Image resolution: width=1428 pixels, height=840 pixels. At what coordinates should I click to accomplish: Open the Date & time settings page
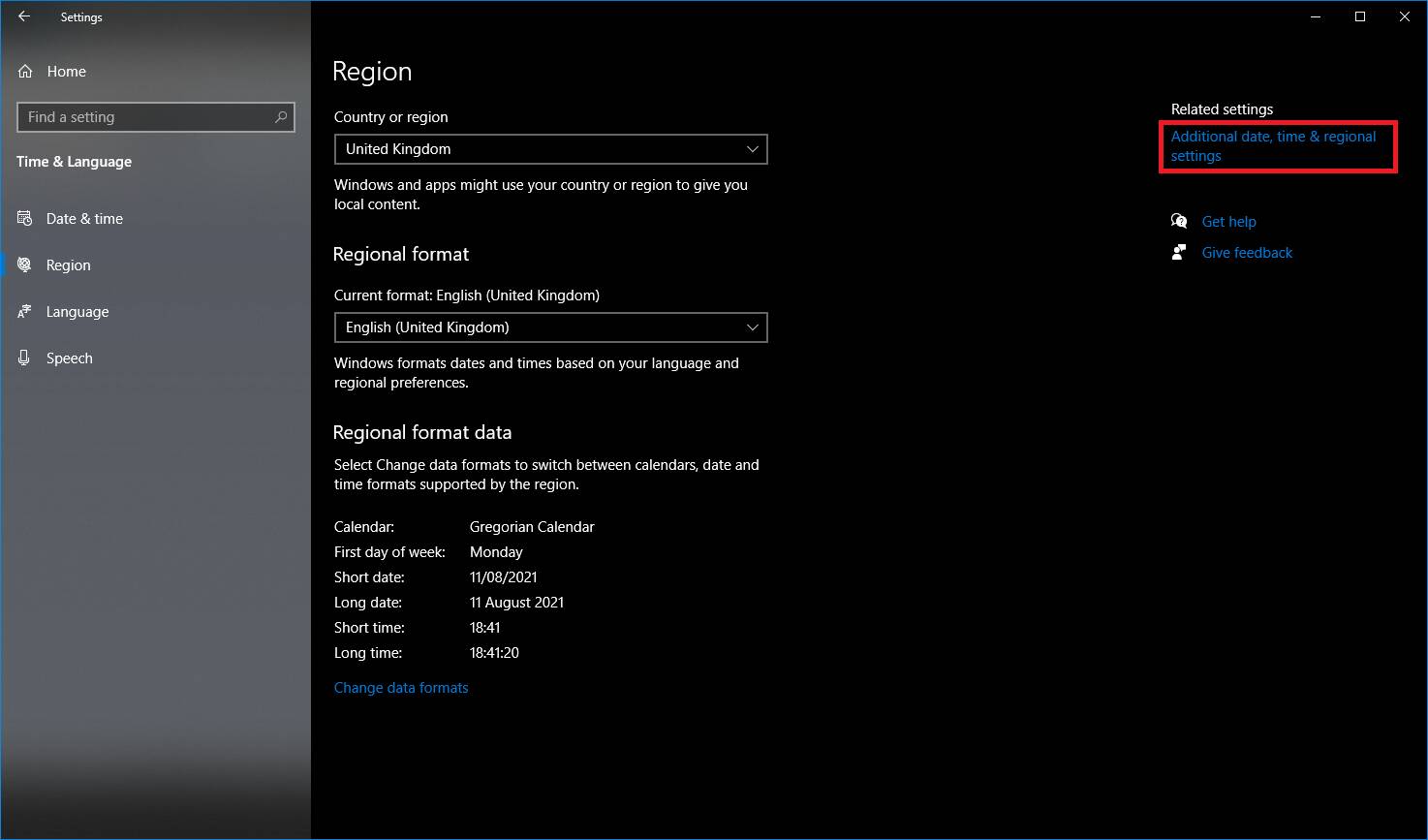tap(84, 219)
